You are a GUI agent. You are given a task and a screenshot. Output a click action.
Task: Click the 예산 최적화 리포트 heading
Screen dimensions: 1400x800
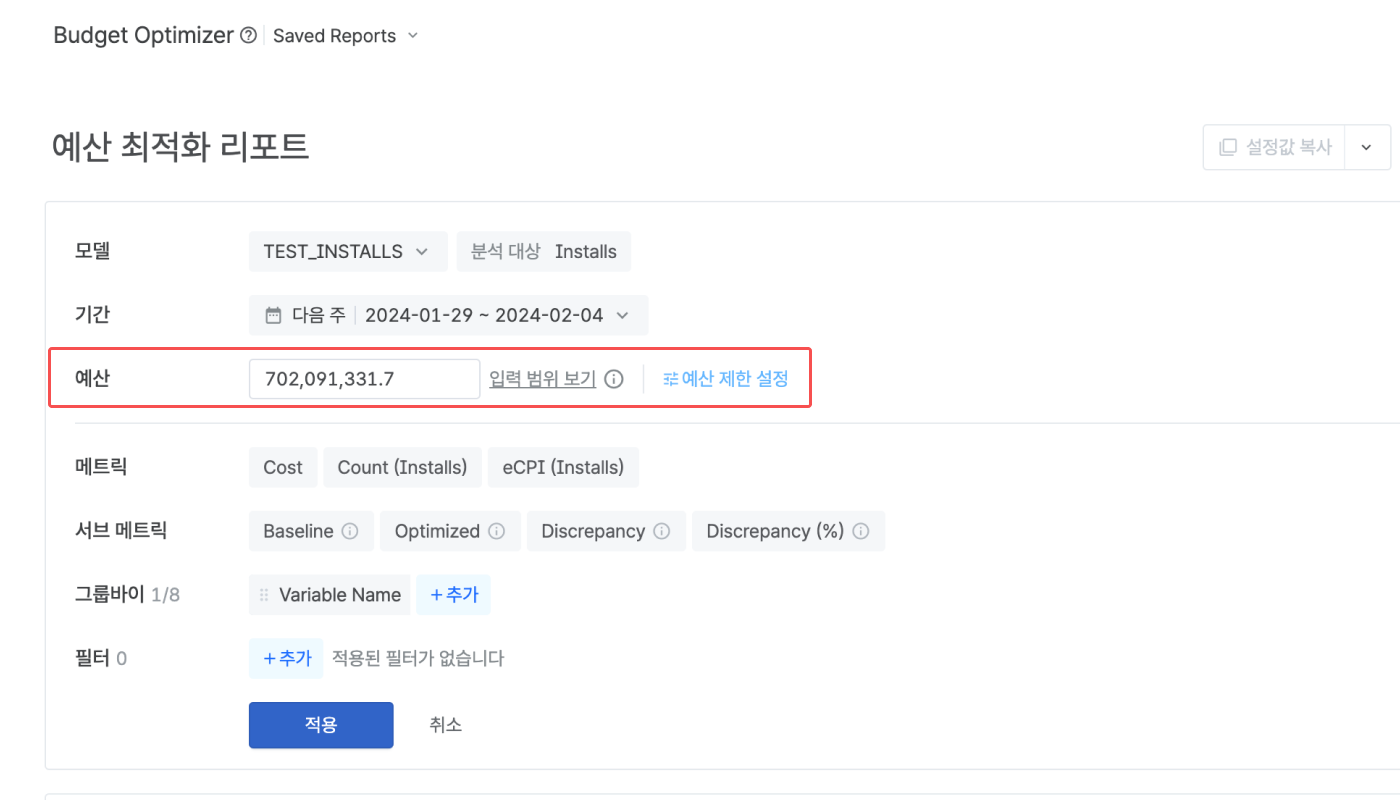180,147
